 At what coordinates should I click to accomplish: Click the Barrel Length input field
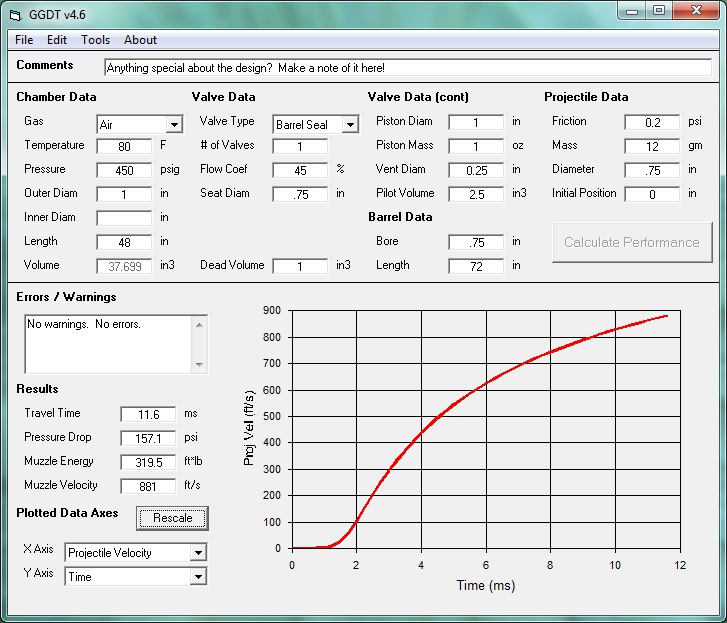(476, 266)
